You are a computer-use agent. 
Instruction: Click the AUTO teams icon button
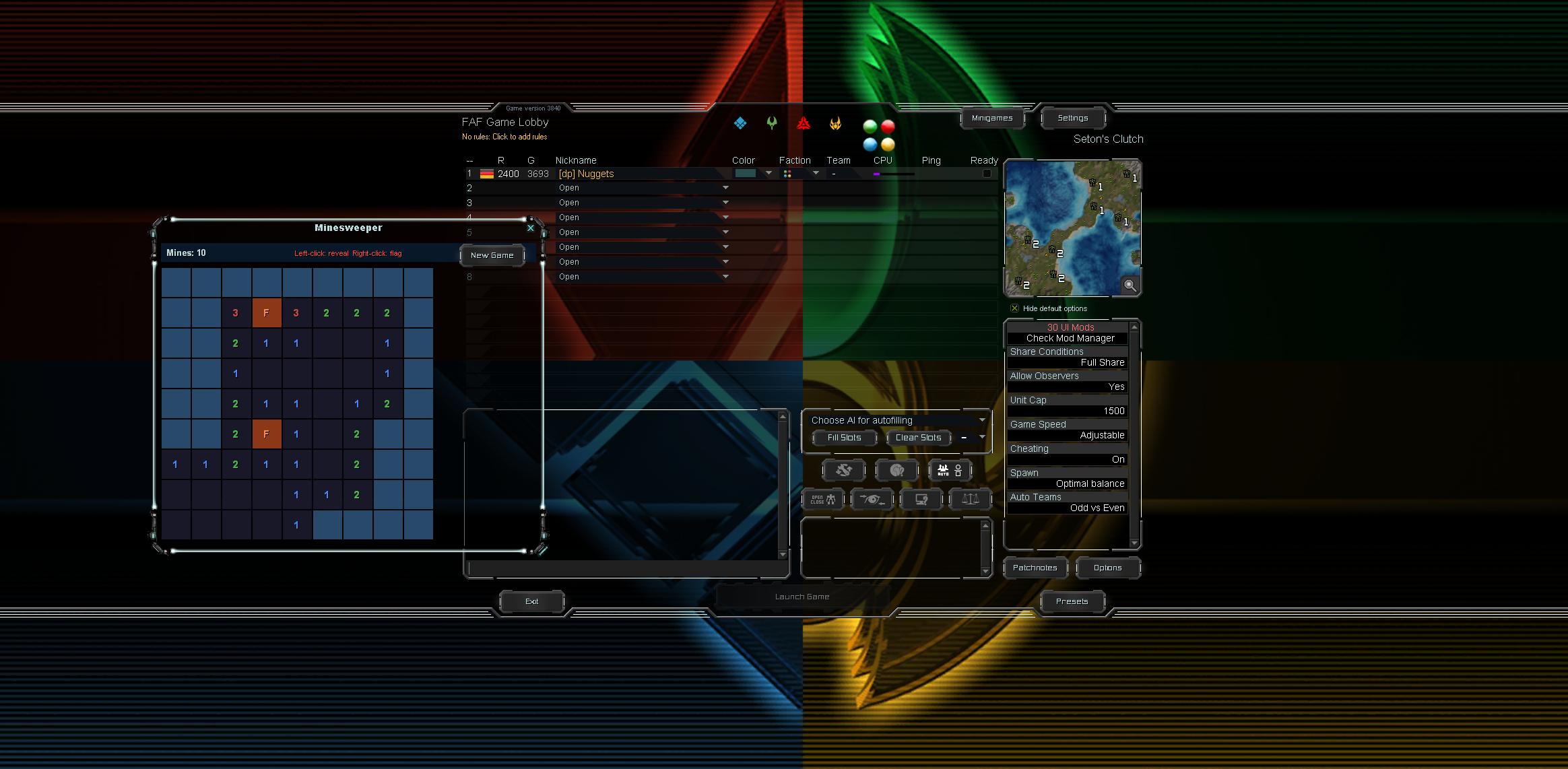950,470
